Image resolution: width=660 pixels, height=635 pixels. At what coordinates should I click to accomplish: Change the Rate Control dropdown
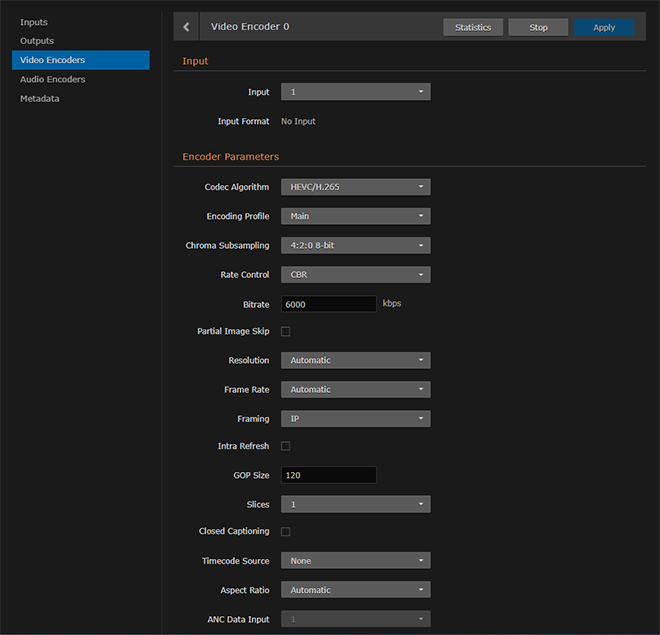coord(355,274)
